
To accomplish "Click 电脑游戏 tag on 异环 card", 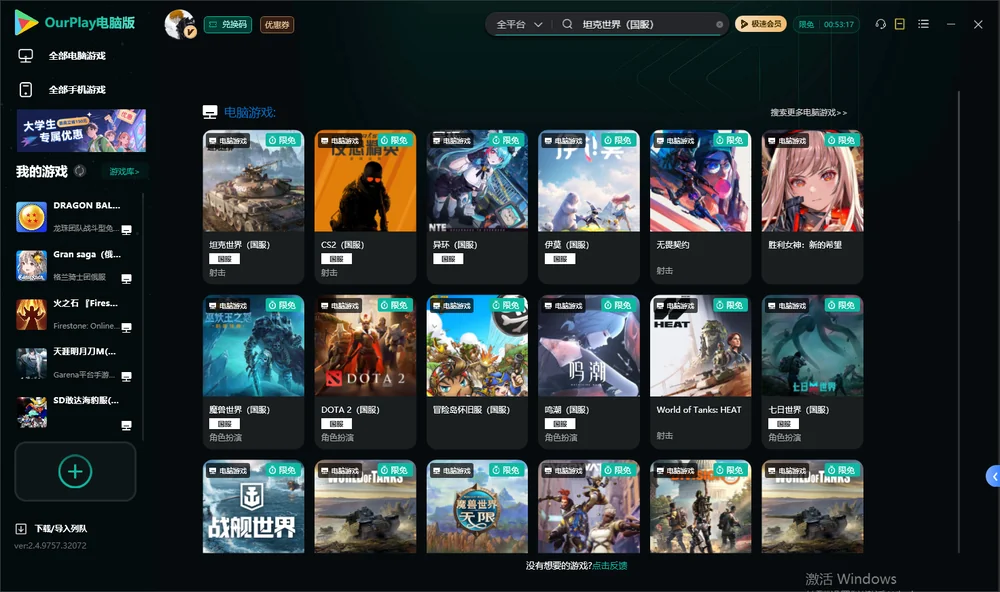I will [x=452, y=140].
